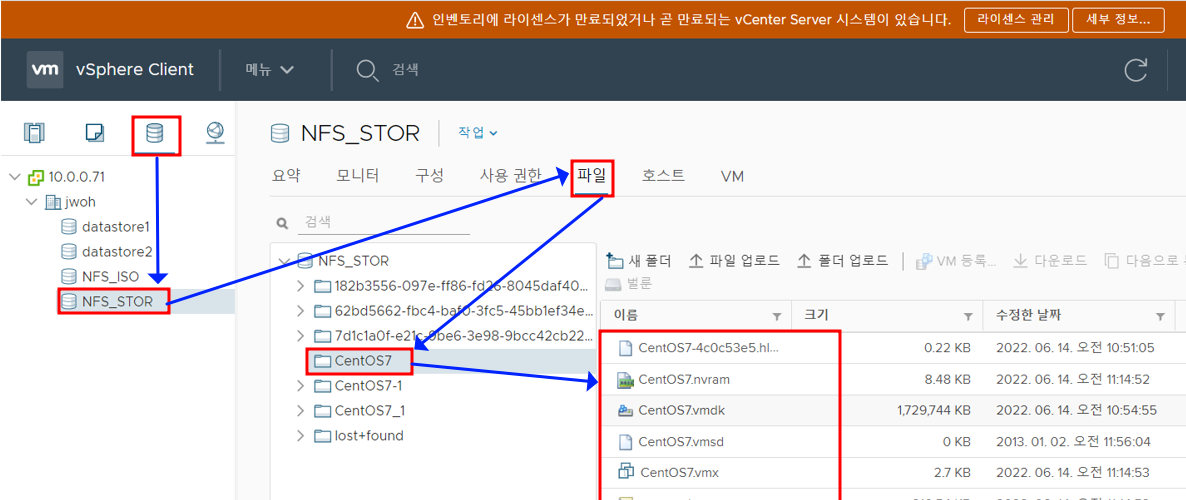Click the 8.48 KB size cell
The image size is (1186, 500).
click(948, 379)
